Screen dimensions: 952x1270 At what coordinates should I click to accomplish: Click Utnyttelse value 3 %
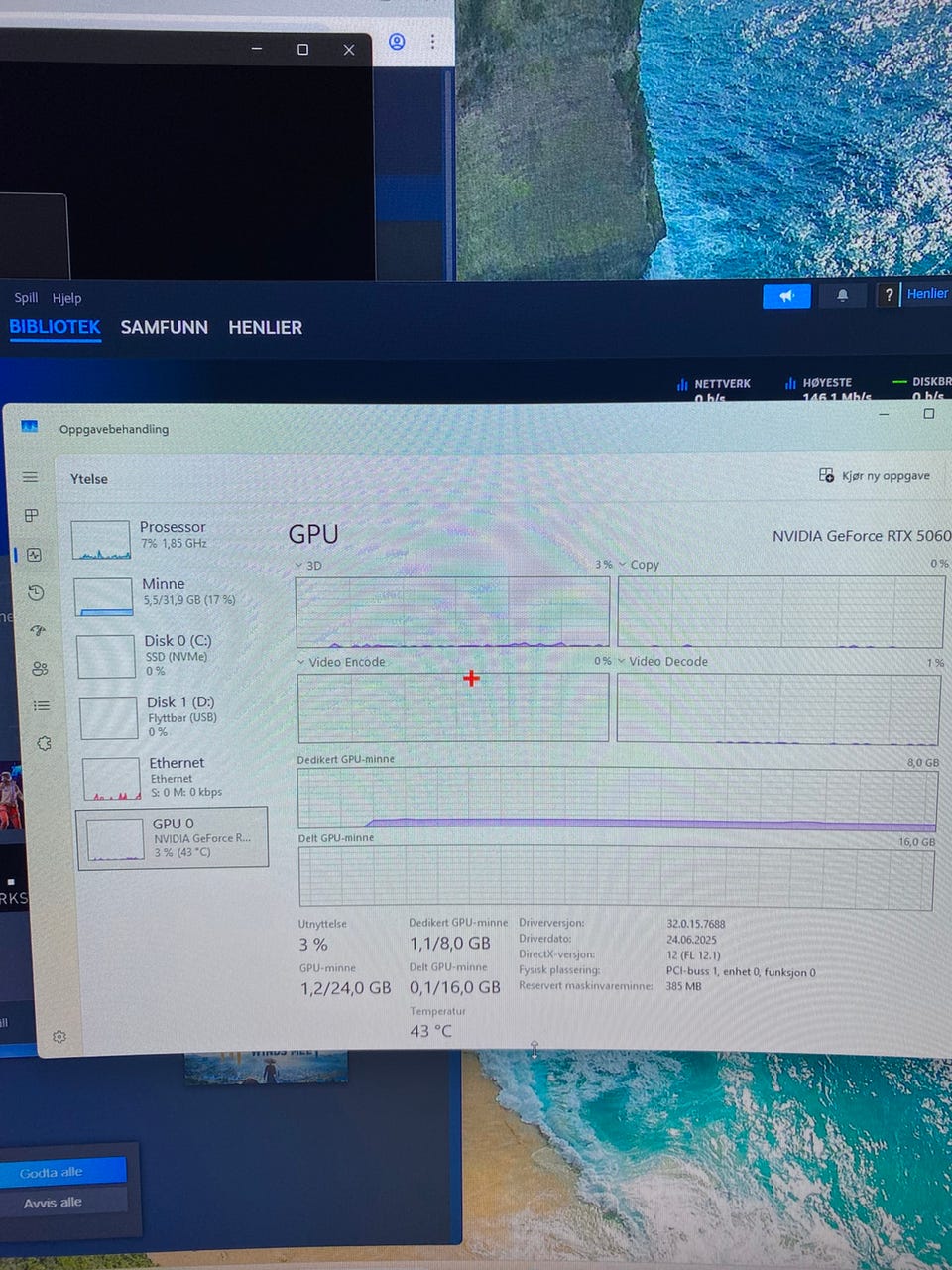click(313, 945)
